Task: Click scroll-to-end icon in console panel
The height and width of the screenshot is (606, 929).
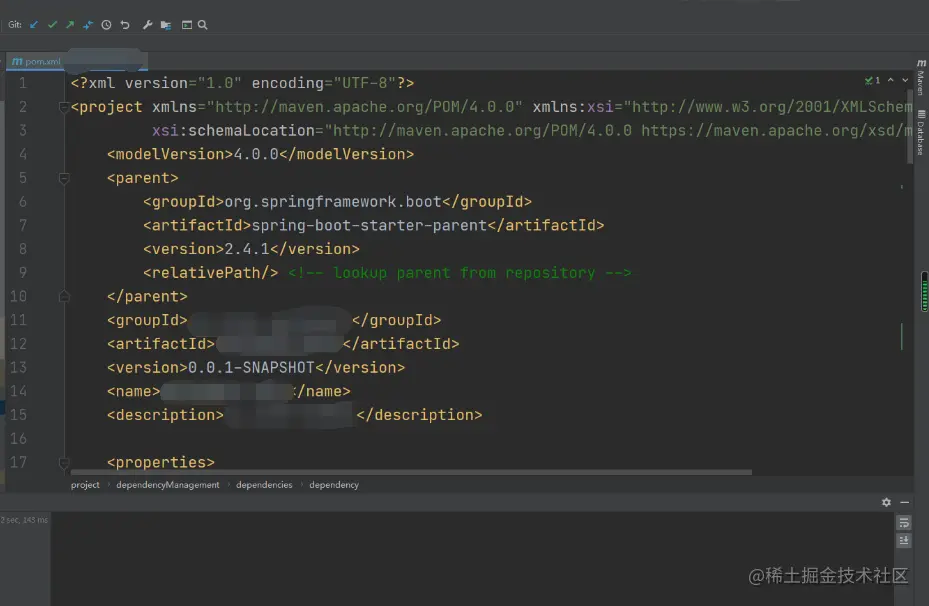Action: [x=904, y=540]
